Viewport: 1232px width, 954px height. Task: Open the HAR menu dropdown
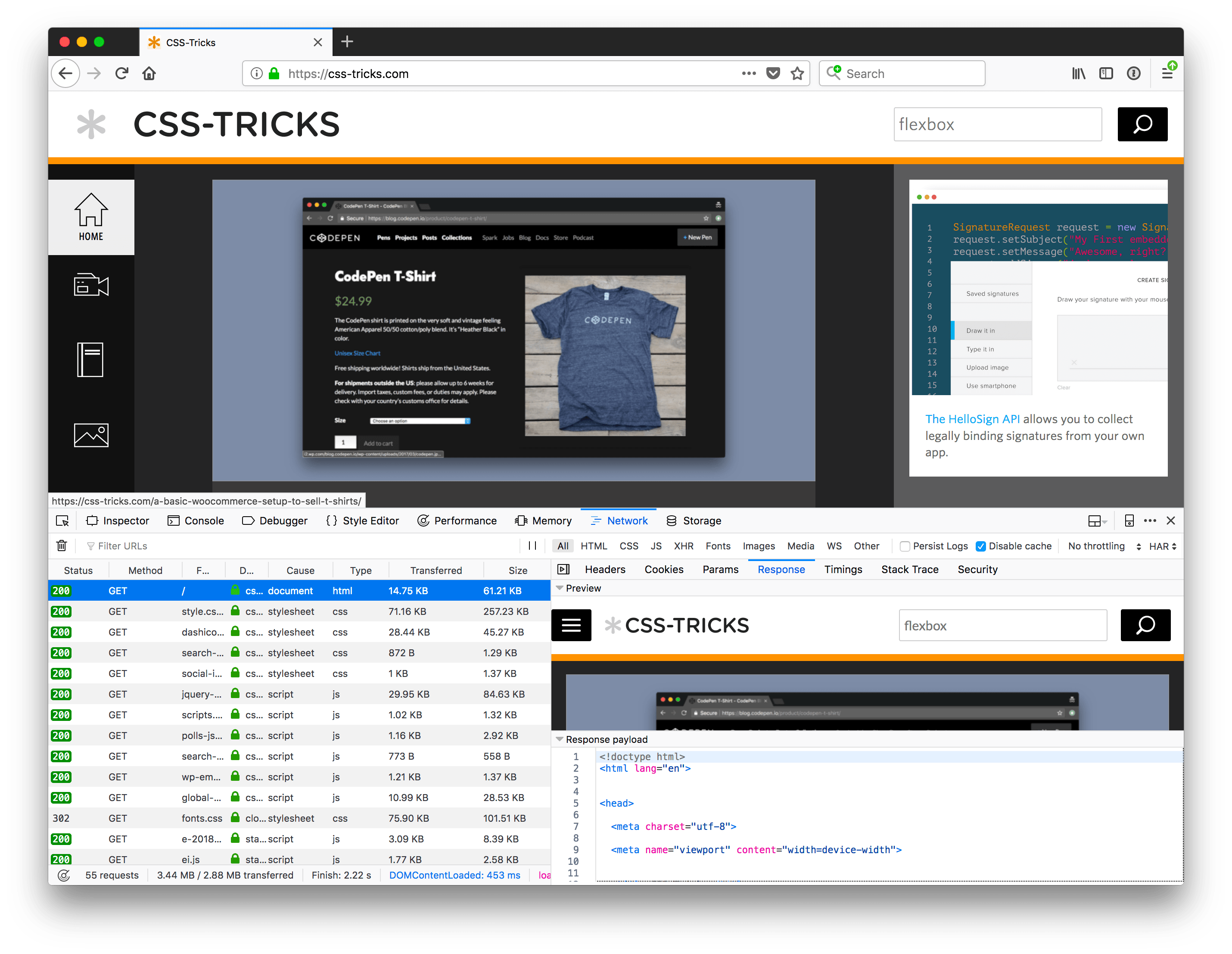click(x=1163, y=546)
